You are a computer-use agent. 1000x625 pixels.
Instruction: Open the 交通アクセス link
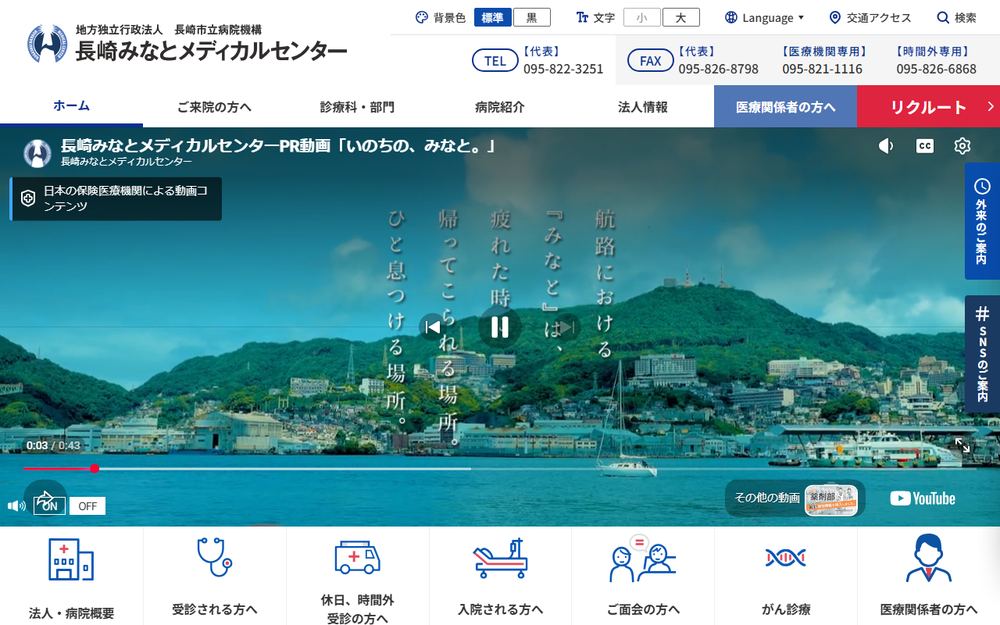click(x=871, y=18)
